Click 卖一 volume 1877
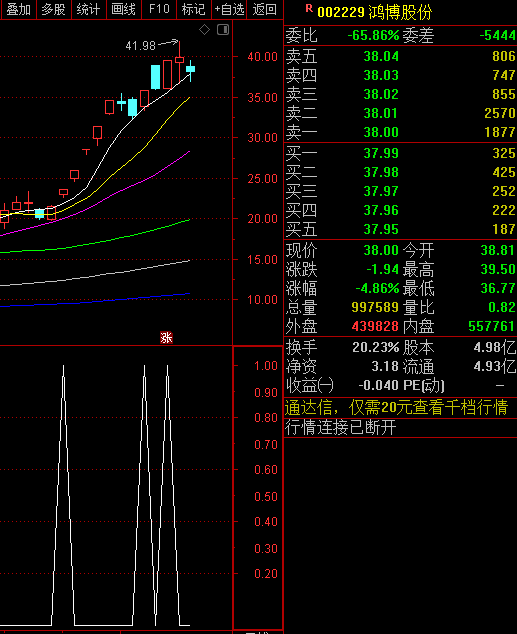 coord(500,132)
